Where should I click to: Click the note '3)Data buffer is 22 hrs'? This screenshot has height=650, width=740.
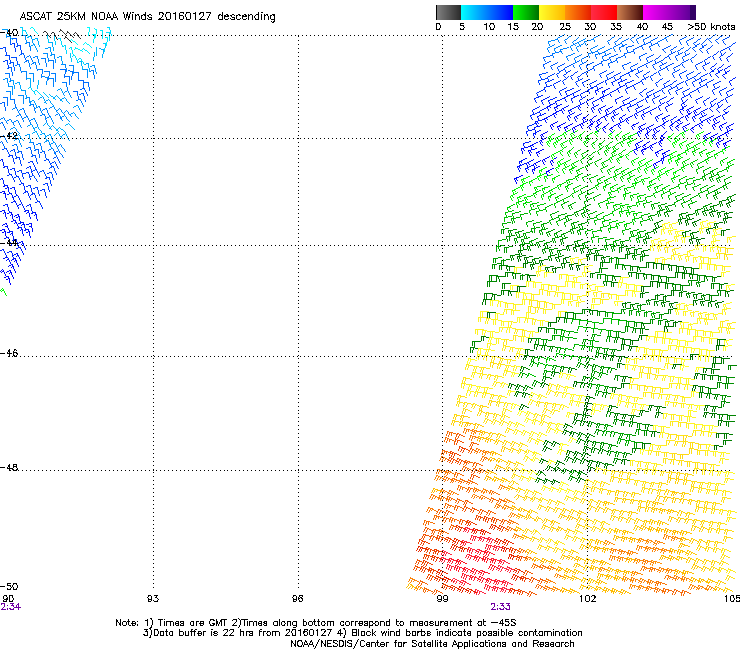[240, 633]
